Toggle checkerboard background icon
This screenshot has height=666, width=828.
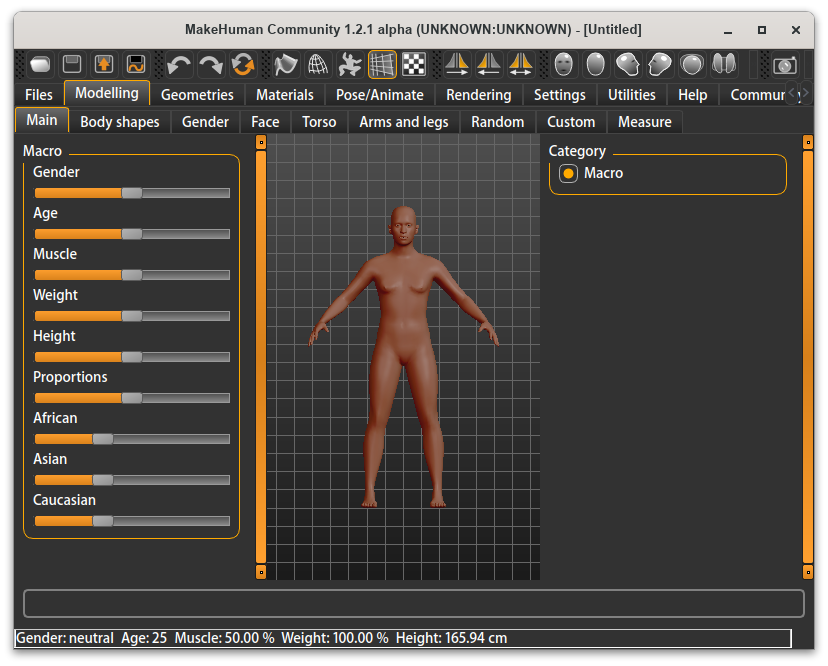tap(414, 65)
